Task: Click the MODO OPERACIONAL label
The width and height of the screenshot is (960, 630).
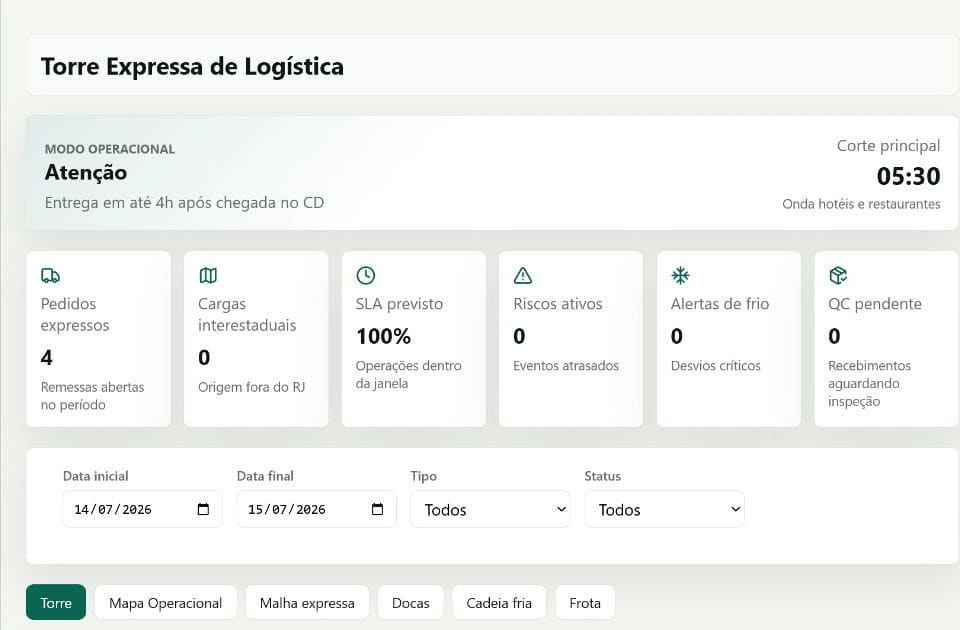Action: (x=110, y=149)
